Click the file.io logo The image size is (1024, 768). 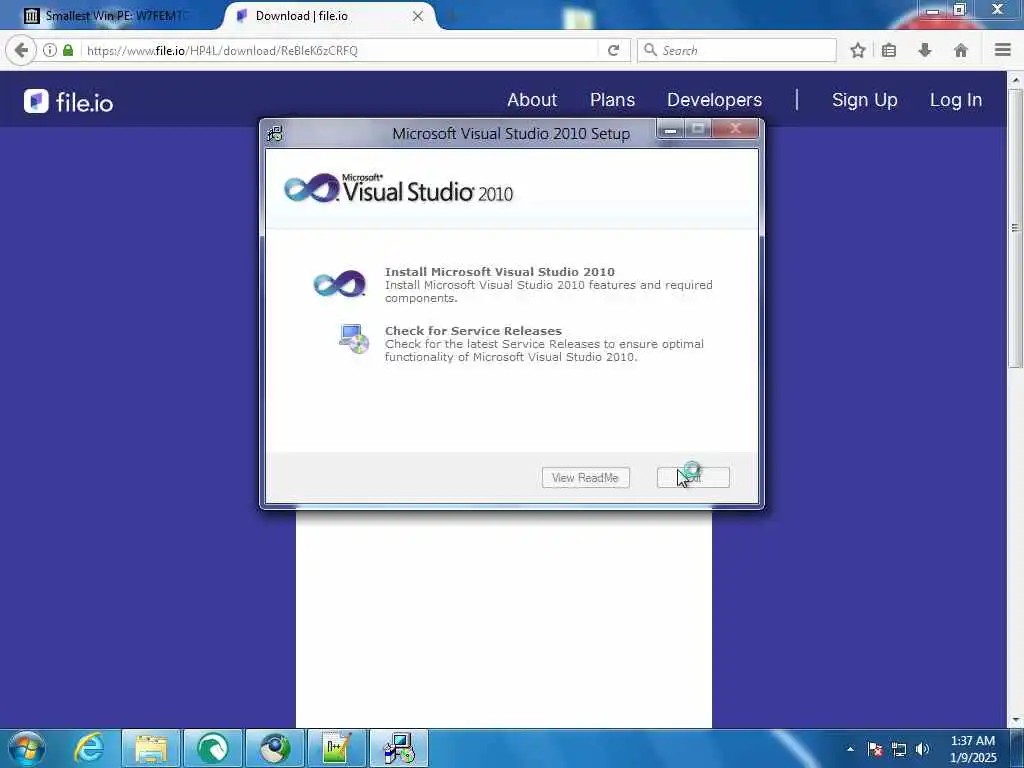coord(68,101)
